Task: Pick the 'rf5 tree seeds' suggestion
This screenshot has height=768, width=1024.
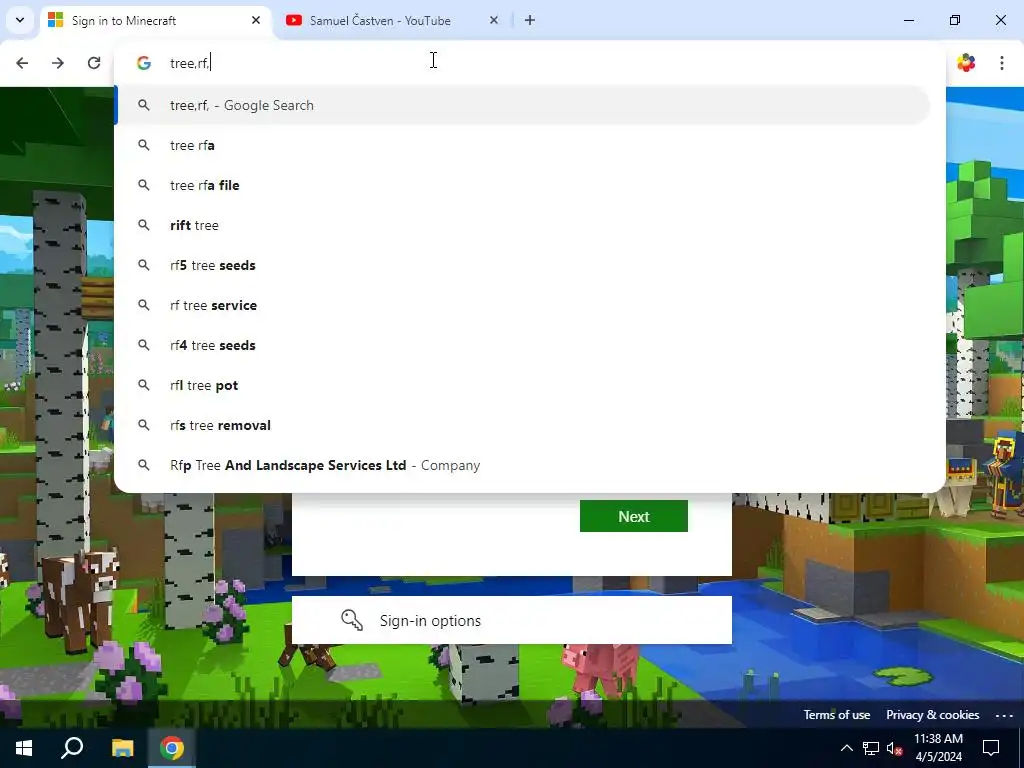Action: [522, 265]
